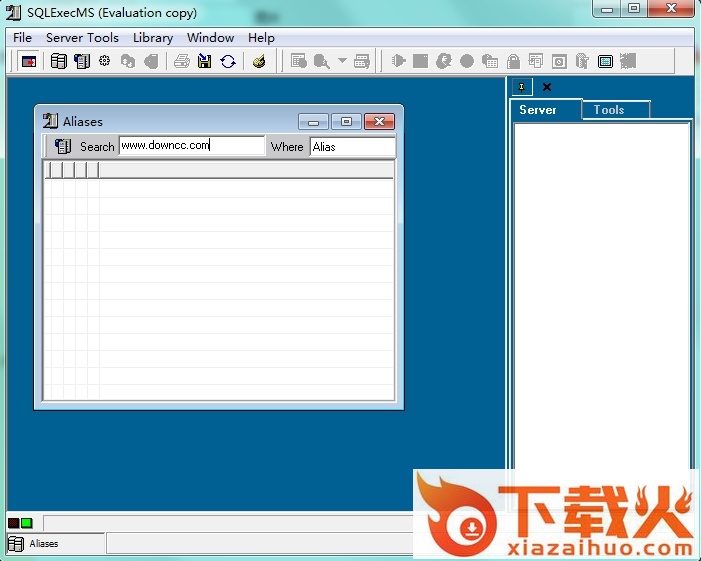
Task: Open the Help menu
Action: [x=261, y=38]
